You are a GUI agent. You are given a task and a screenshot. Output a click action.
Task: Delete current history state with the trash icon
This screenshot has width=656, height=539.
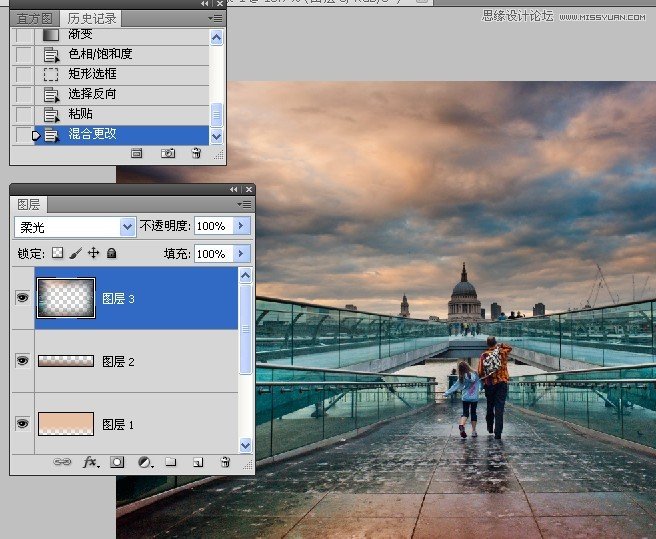tap(196, 153)
